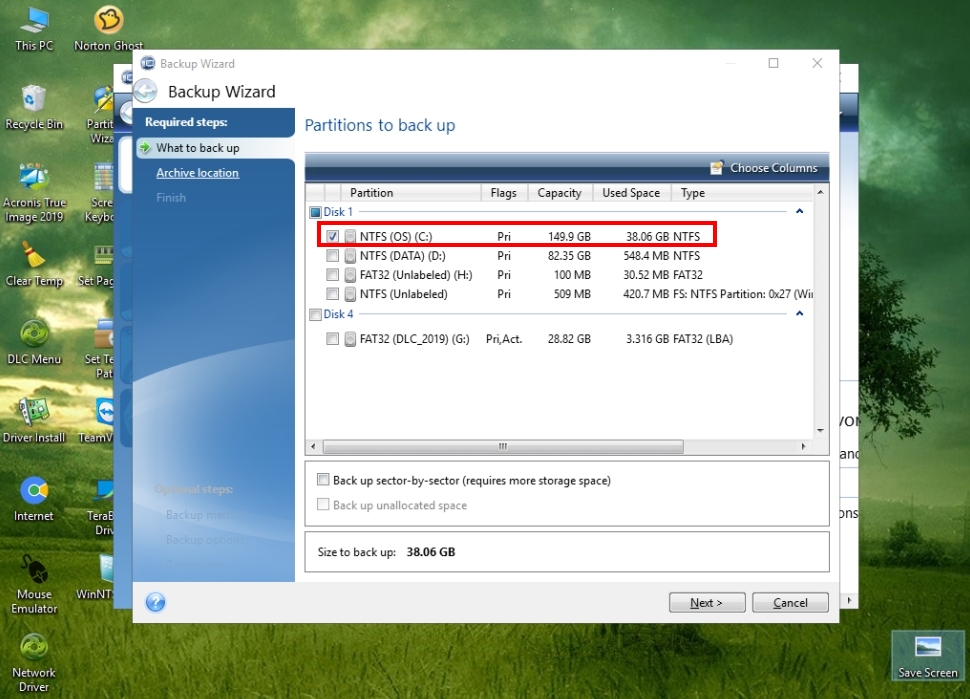Collapse the Disk 1 partition group
Viewport: 970px width, 699px height.
click(x=799, y=212)
